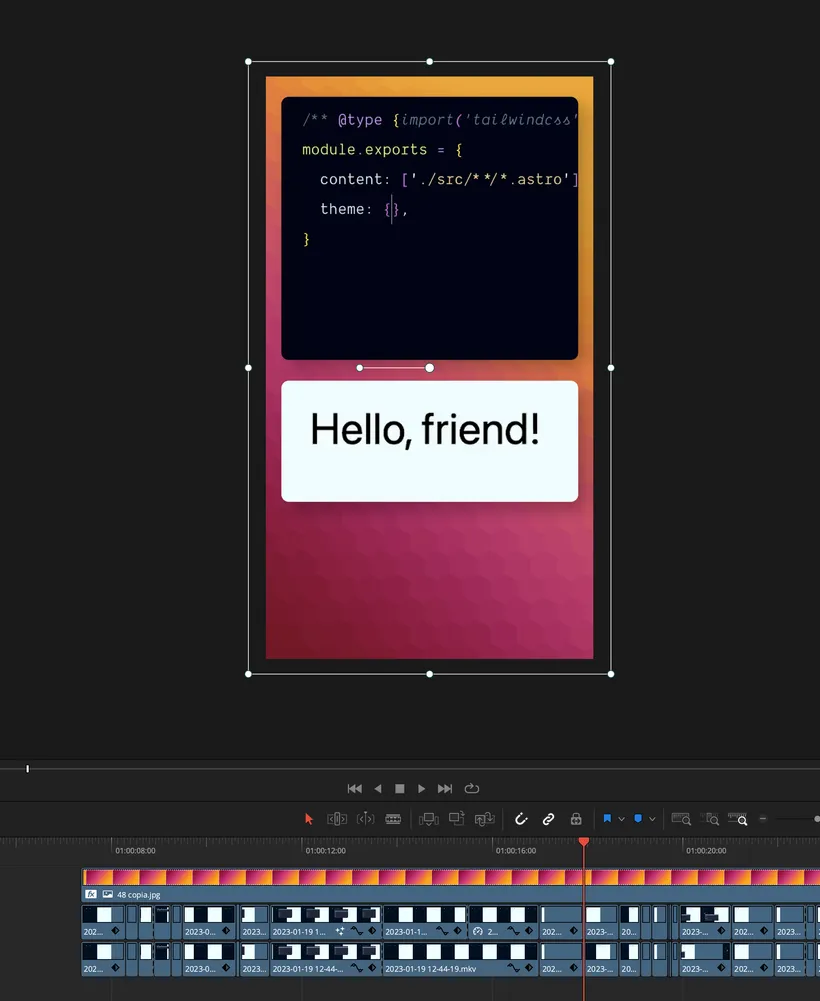
Task: Activate the Trim Edit mode tool
Action: point(337,819)
